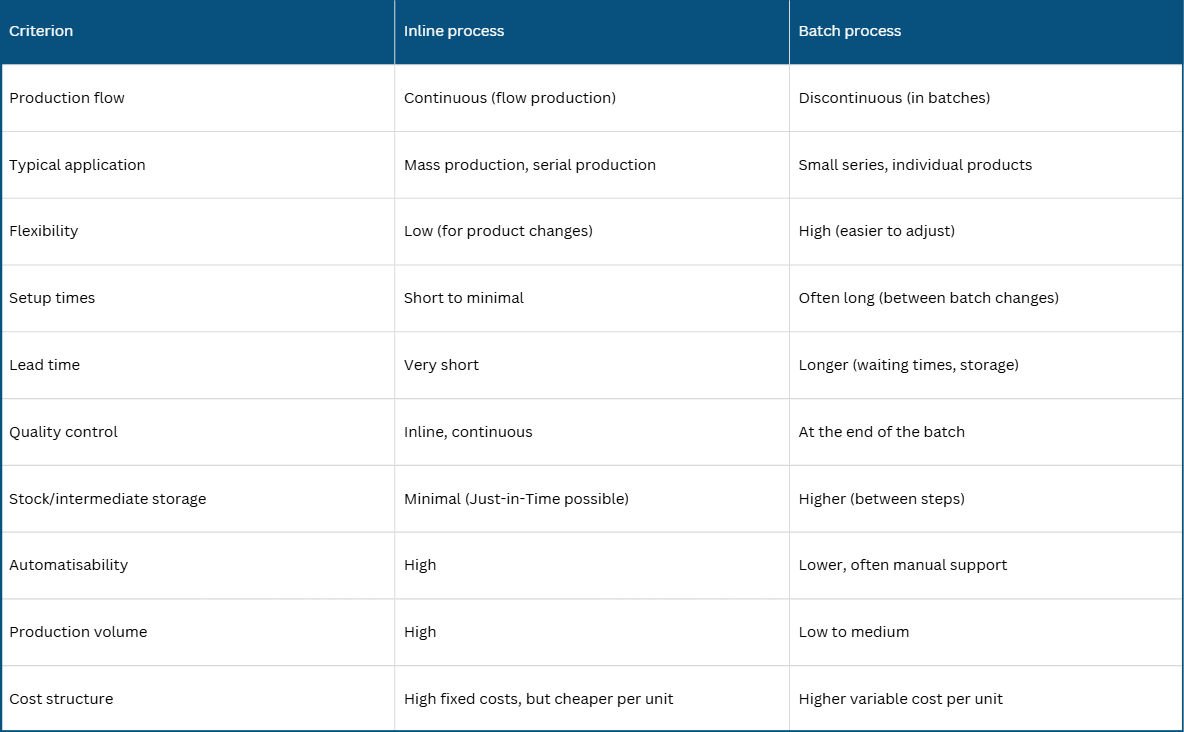Select the Production flow row label
This screenshot has height=732, width=1184.
pos(197,98)
